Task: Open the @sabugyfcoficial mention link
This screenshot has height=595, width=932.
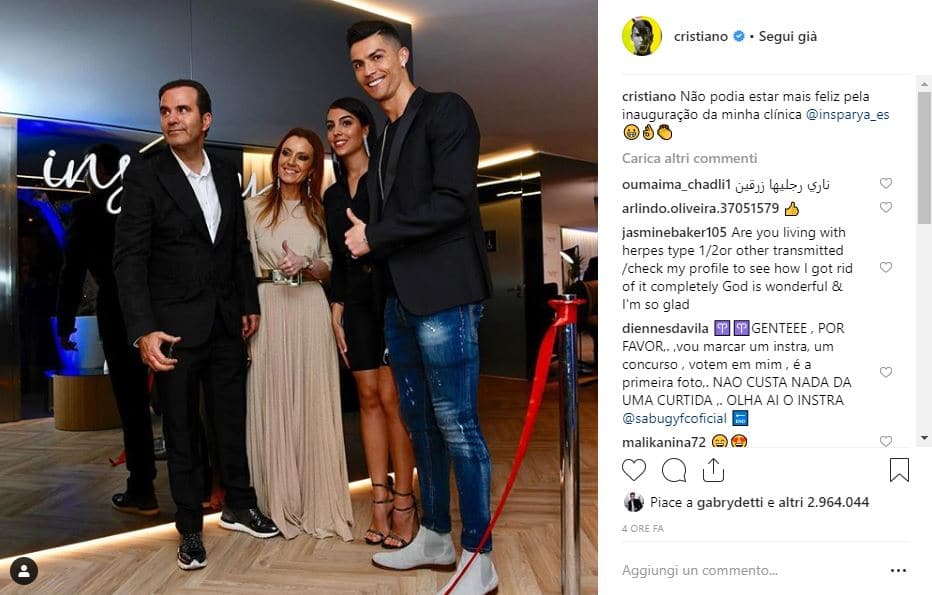Action: [674, 418]
